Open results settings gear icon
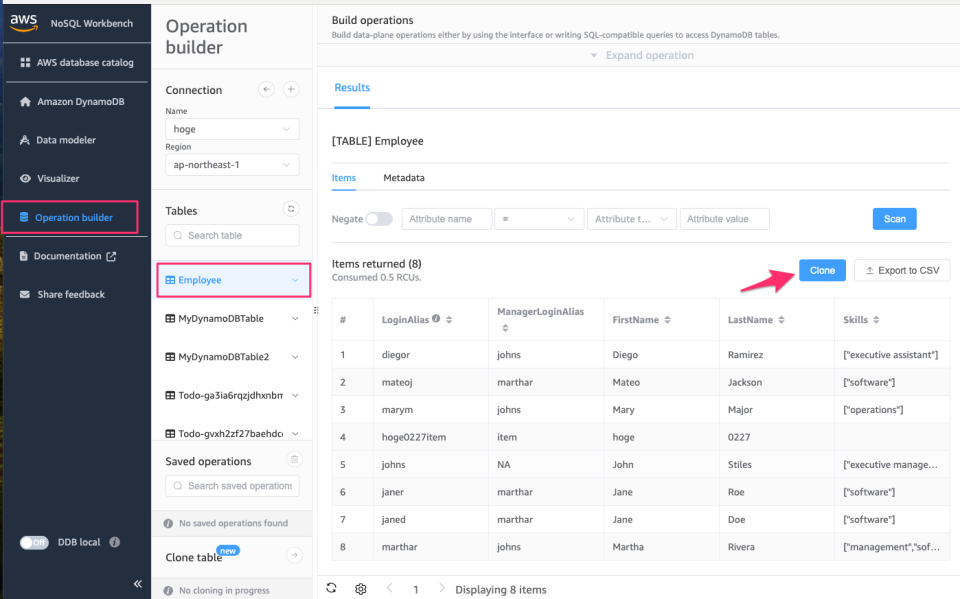The image size is (960, 599). click(x=361, y=589)
